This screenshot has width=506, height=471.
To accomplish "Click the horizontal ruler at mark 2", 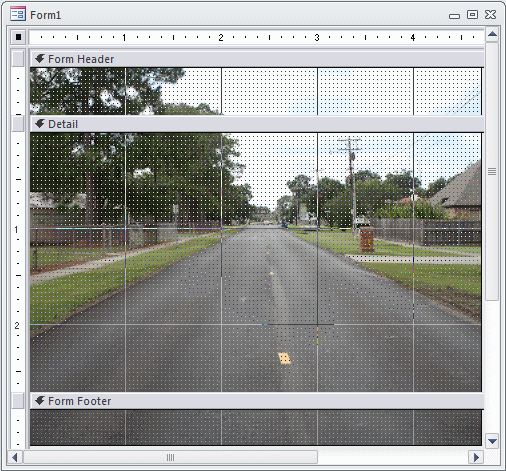I will 221,37.
